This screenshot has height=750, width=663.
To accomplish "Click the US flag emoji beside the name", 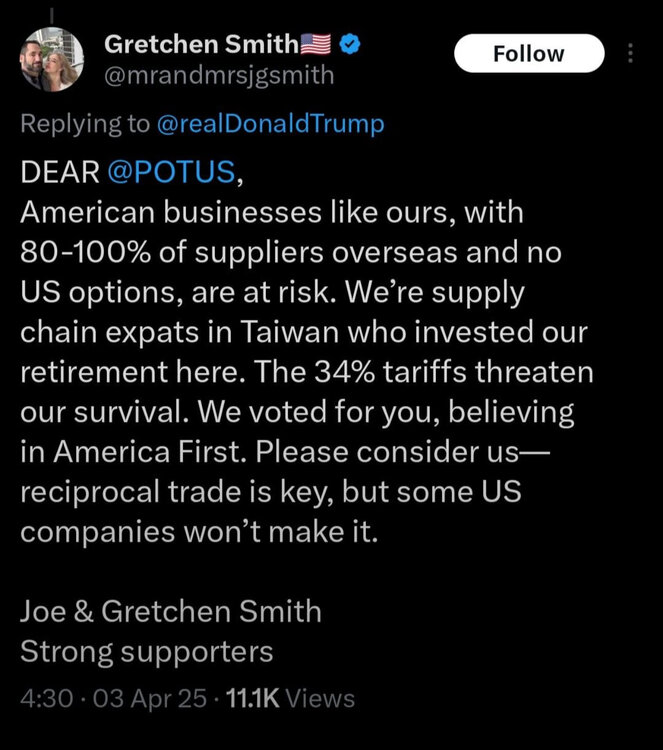I will [316, 44].
